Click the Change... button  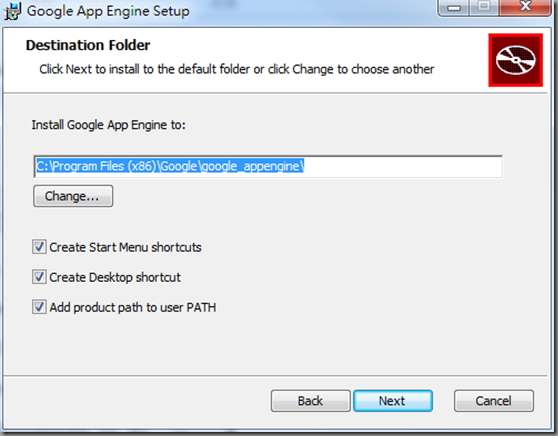coord(73,196)
